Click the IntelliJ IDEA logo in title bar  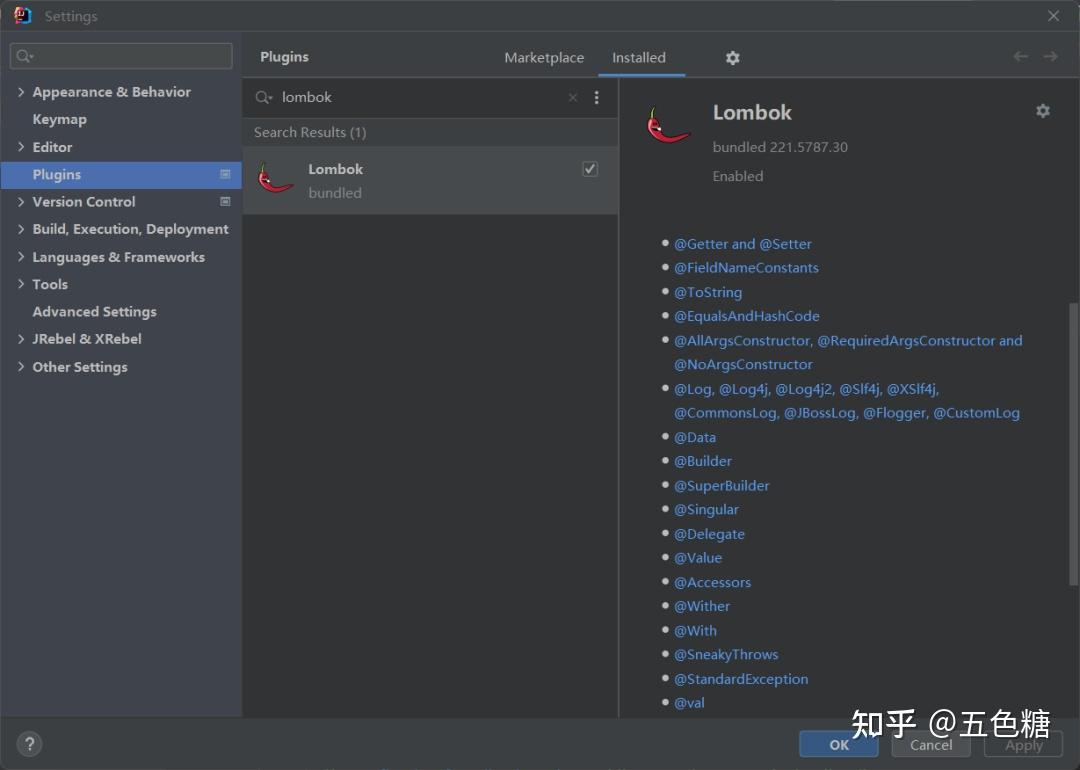point(22,15)
